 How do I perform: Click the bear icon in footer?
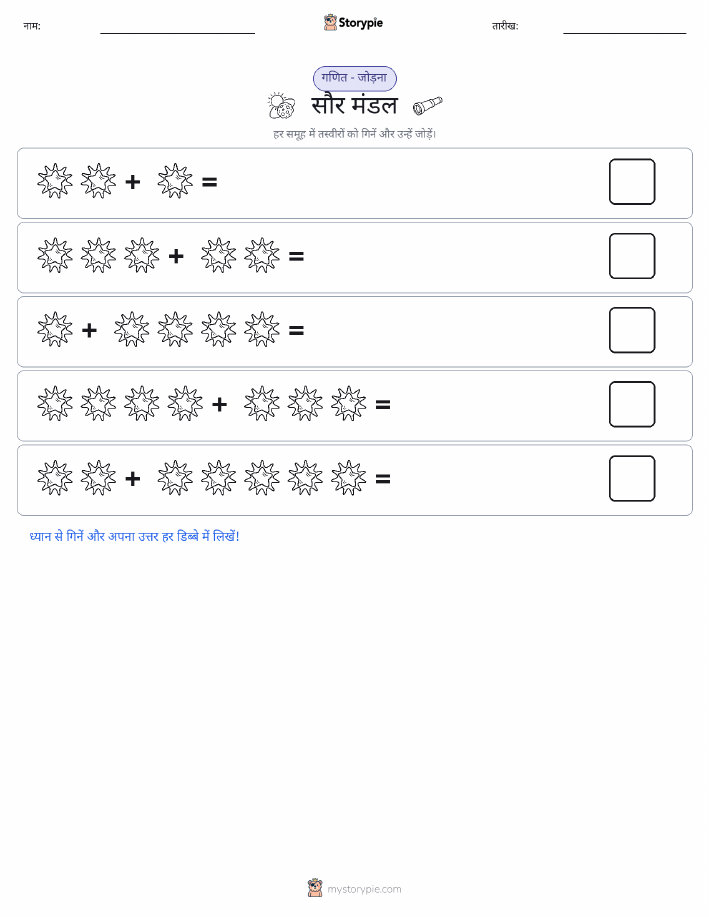click(x=315, y=888)
